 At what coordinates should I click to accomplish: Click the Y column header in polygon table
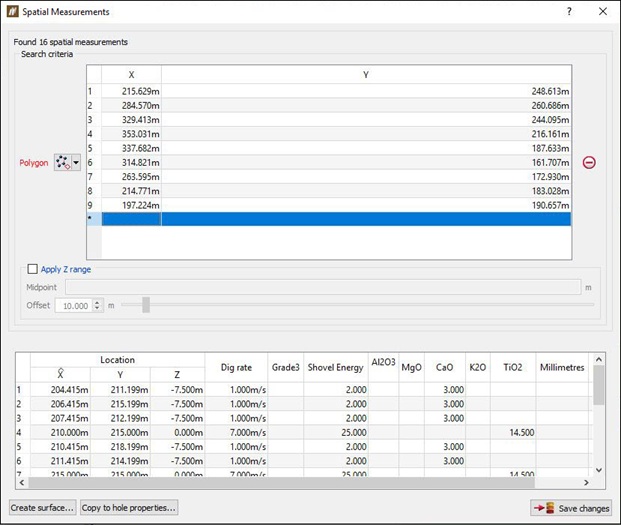366,74
